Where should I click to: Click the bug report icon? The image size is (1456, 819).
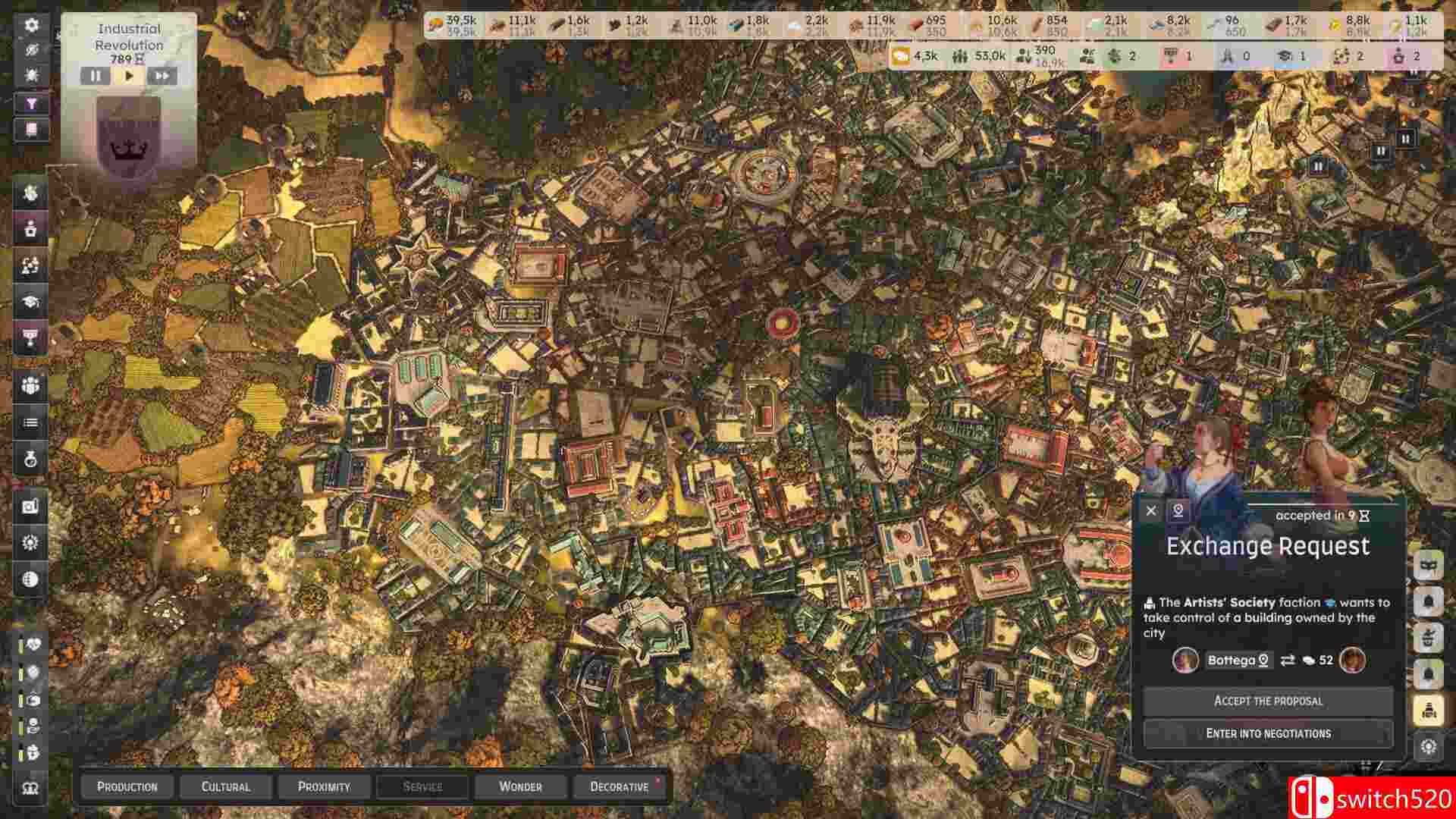31,75
